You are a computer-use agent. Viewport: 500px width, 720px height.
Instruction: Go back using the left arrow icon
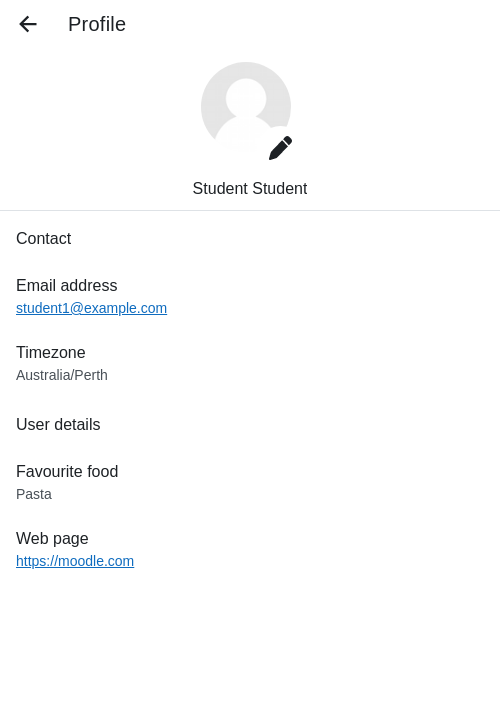(28, 24)
